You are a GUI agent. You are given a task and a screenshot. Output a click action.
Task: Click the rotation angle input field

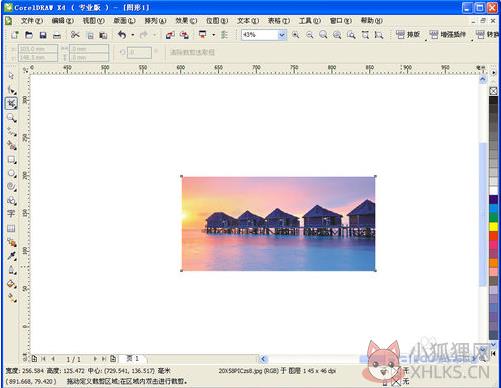coord(139,52)
